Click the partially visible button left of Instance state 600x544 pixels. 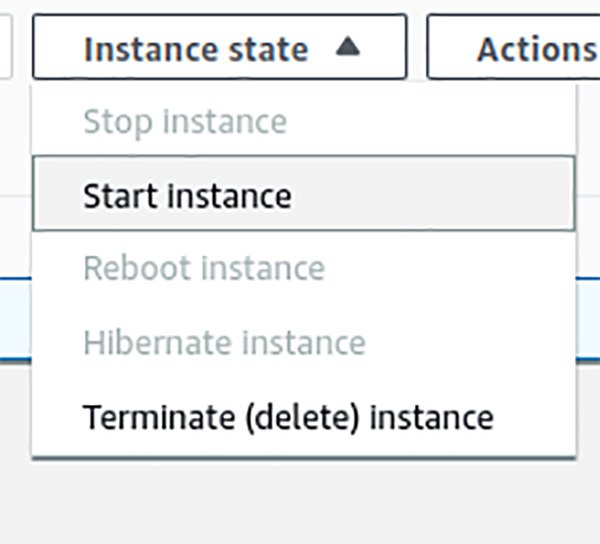[x=5, y=46]
